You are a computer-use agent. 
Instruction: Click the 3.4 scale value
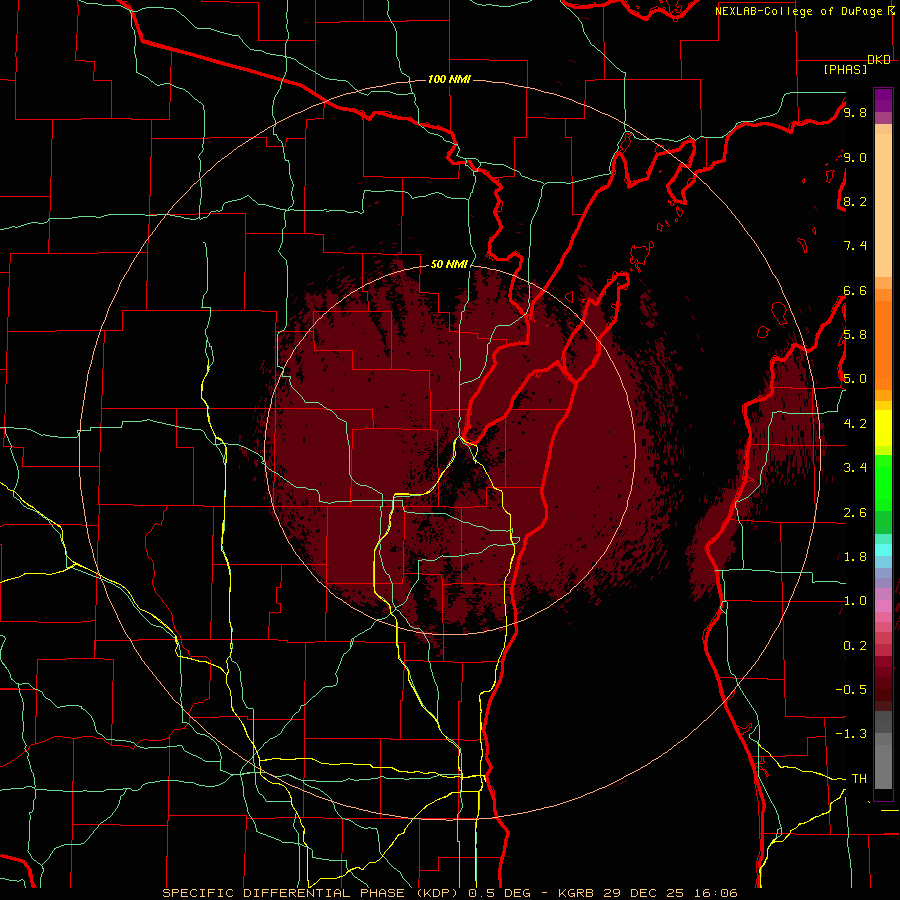point(855,468)
